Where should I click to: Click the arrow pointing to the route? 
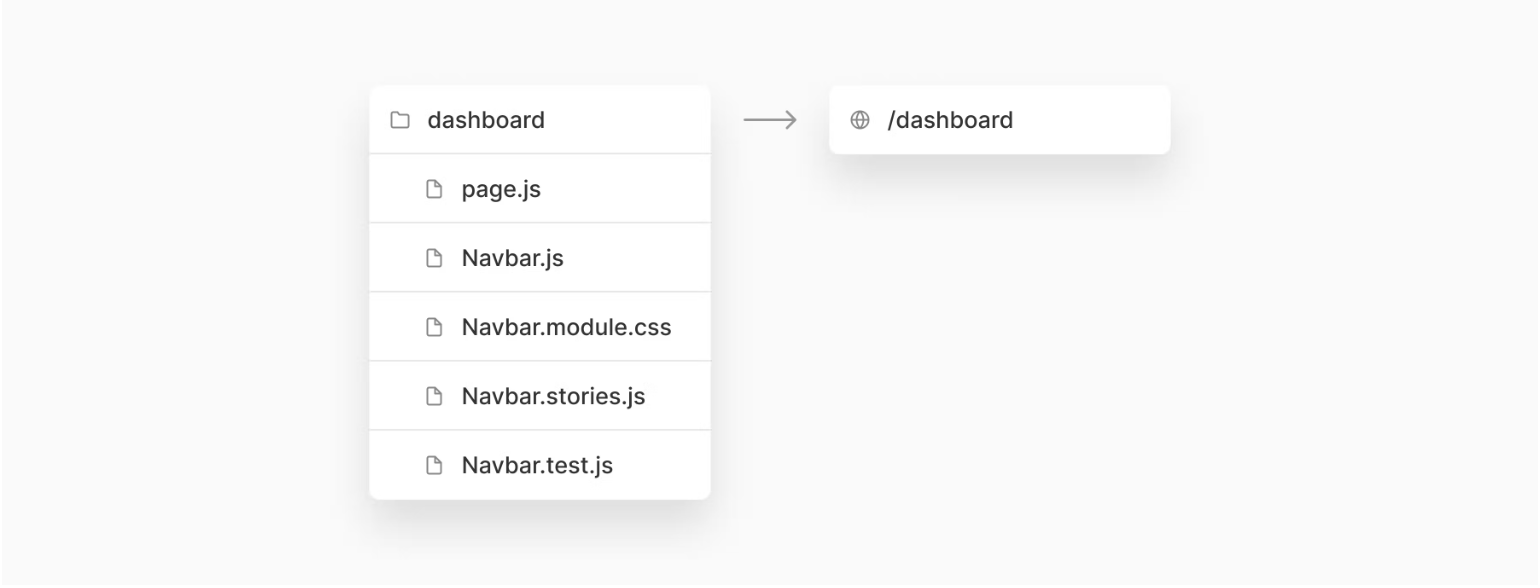click(x=769, y=121)
